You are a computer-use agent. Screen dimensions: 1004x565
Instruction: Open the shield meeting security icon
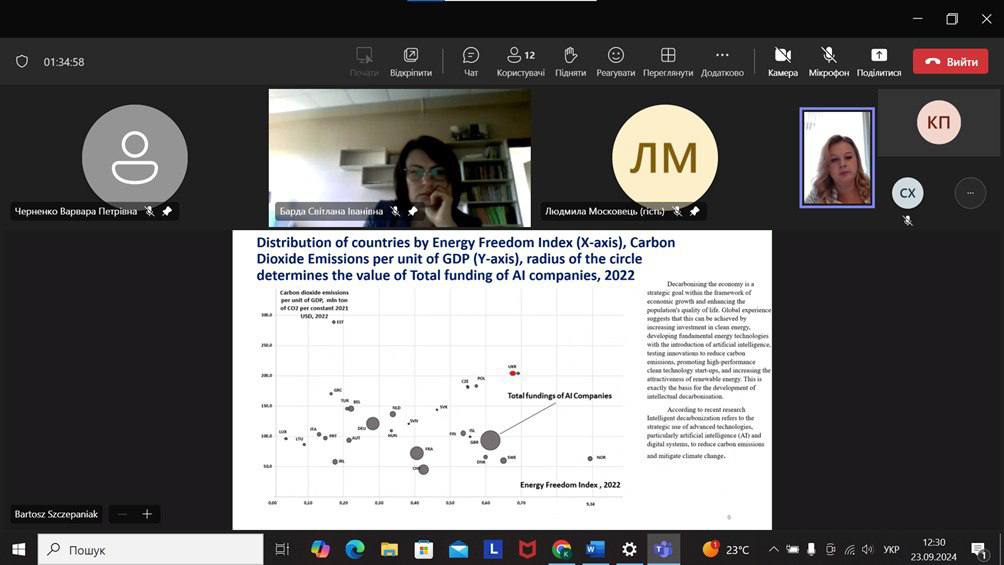[22, 61]
